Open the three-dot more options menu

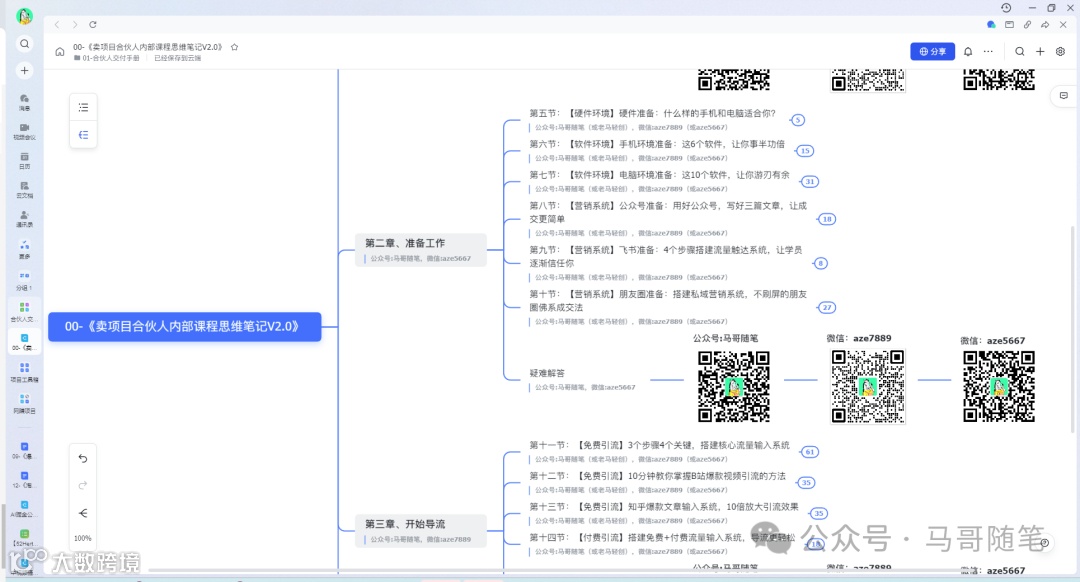click(x=988, y=52)
